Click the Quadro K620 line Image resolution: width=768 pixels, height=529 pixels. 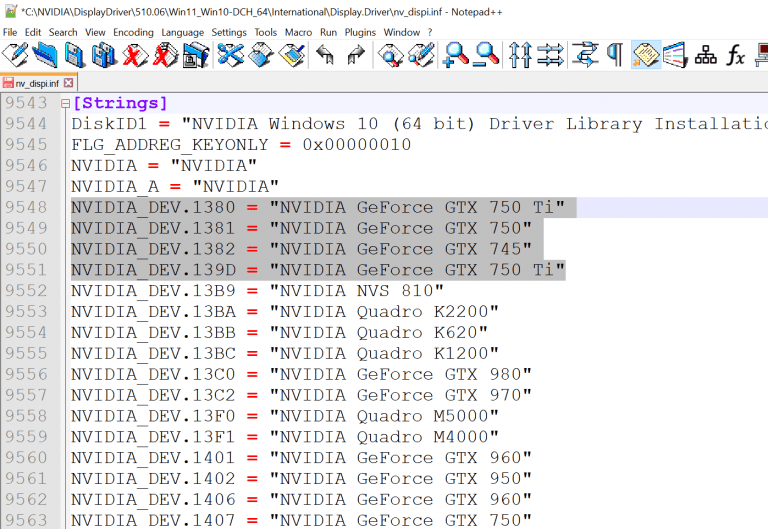(x=279, y=333)
